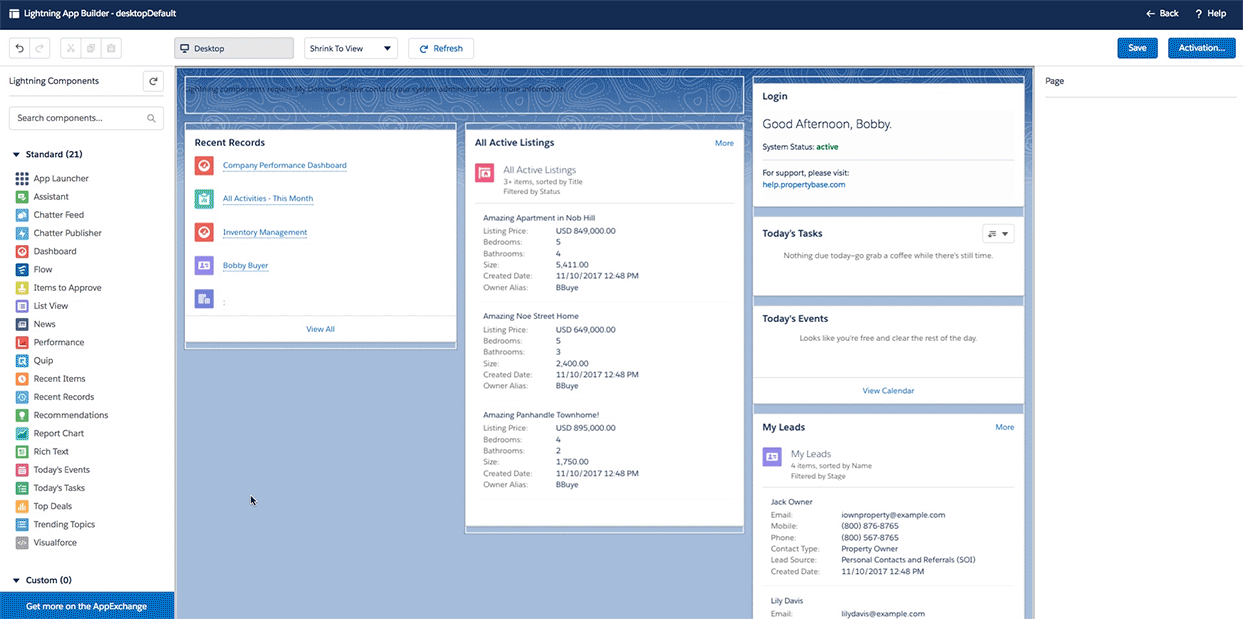Click the Undo icon in the toolbar
This screenshot has height=619, width=1243.
[x=18, y=47]
